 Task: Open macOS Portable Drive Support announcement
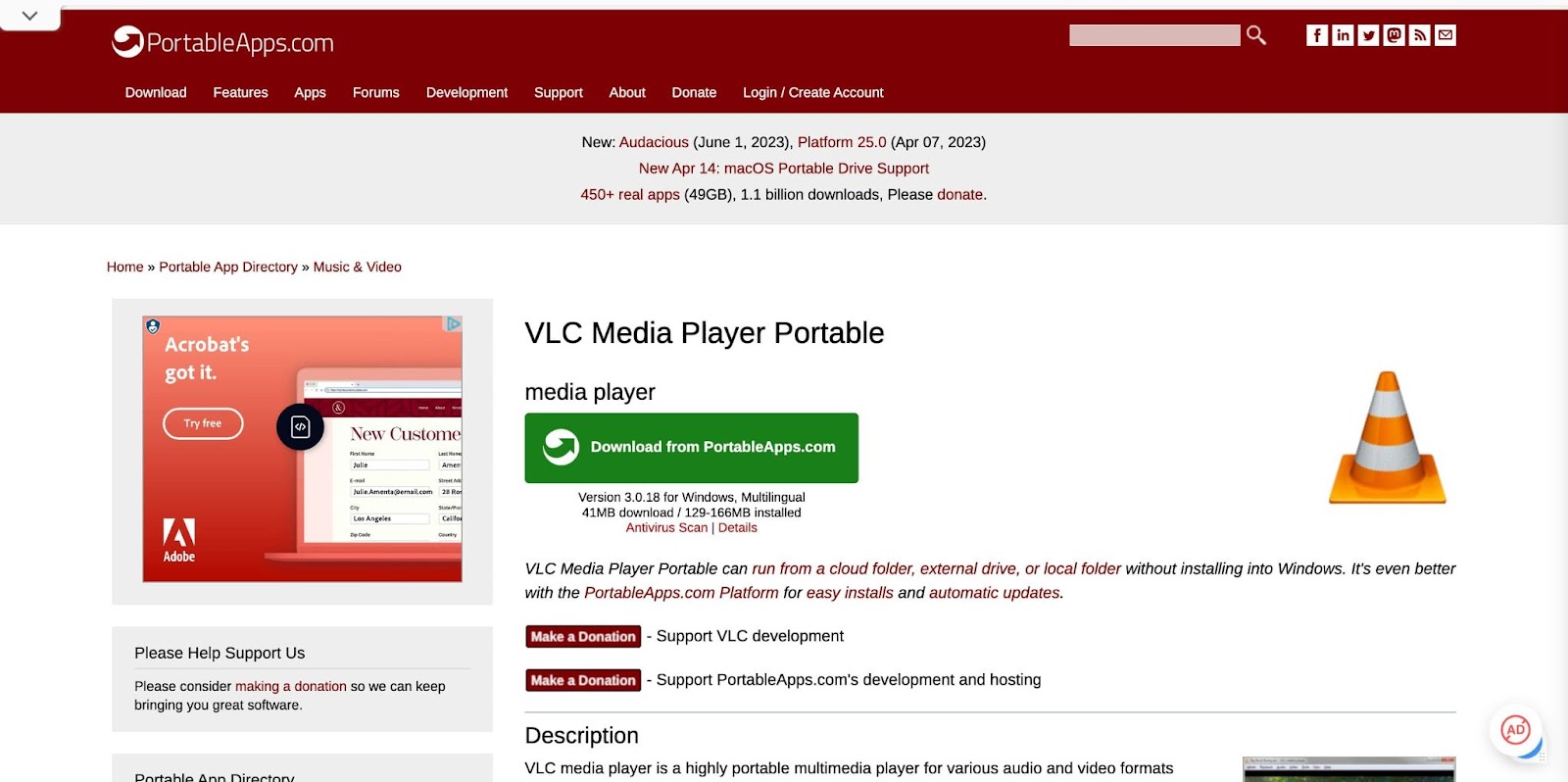coord(784,169)
